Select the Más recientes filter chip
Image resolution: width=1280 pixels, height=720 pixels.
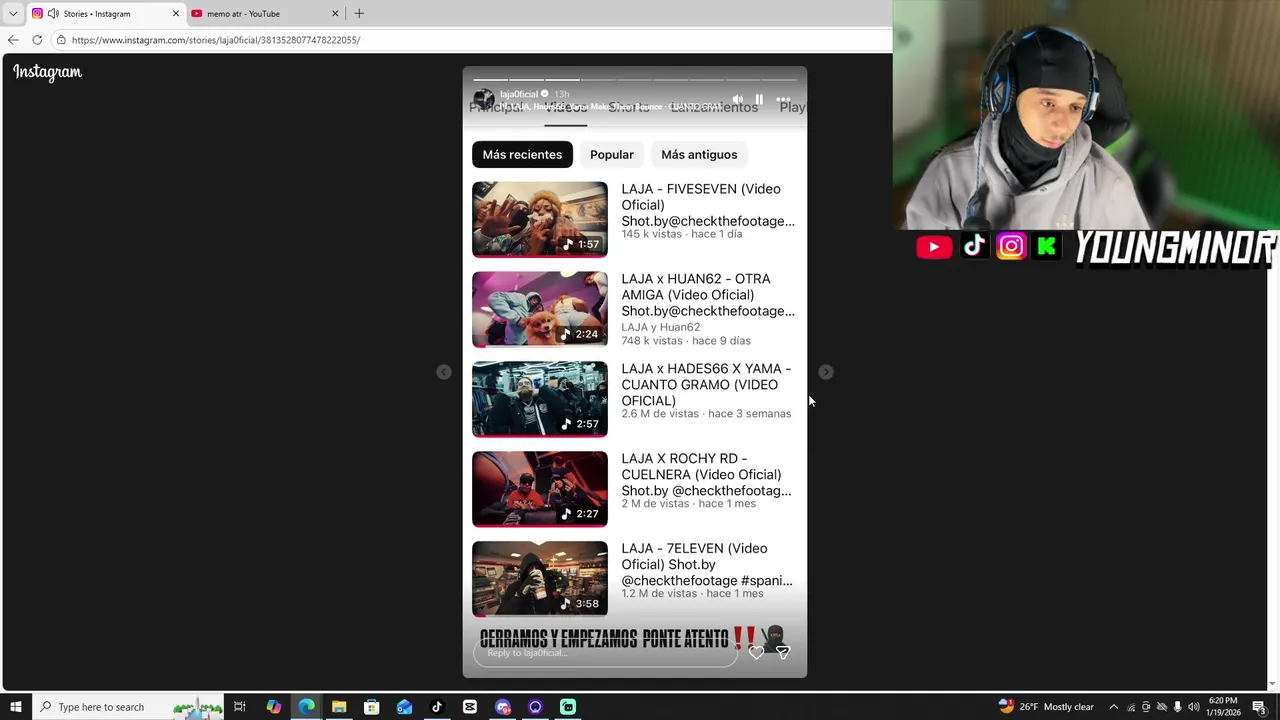(522, 155)
